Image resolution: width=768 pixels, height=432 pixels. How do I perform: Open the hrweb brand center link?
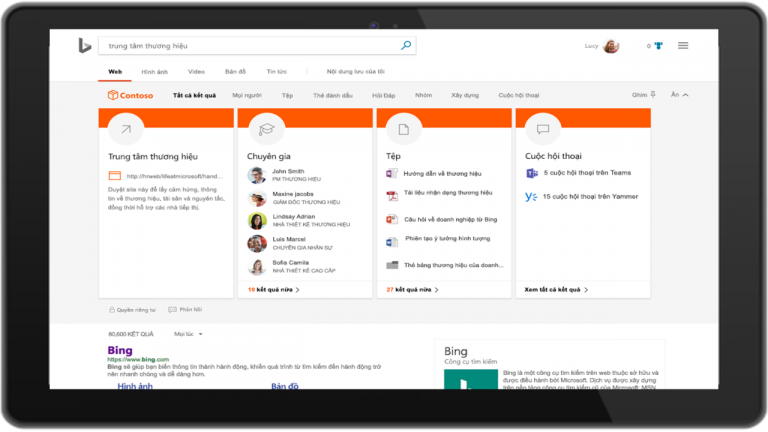pos(174,176)
